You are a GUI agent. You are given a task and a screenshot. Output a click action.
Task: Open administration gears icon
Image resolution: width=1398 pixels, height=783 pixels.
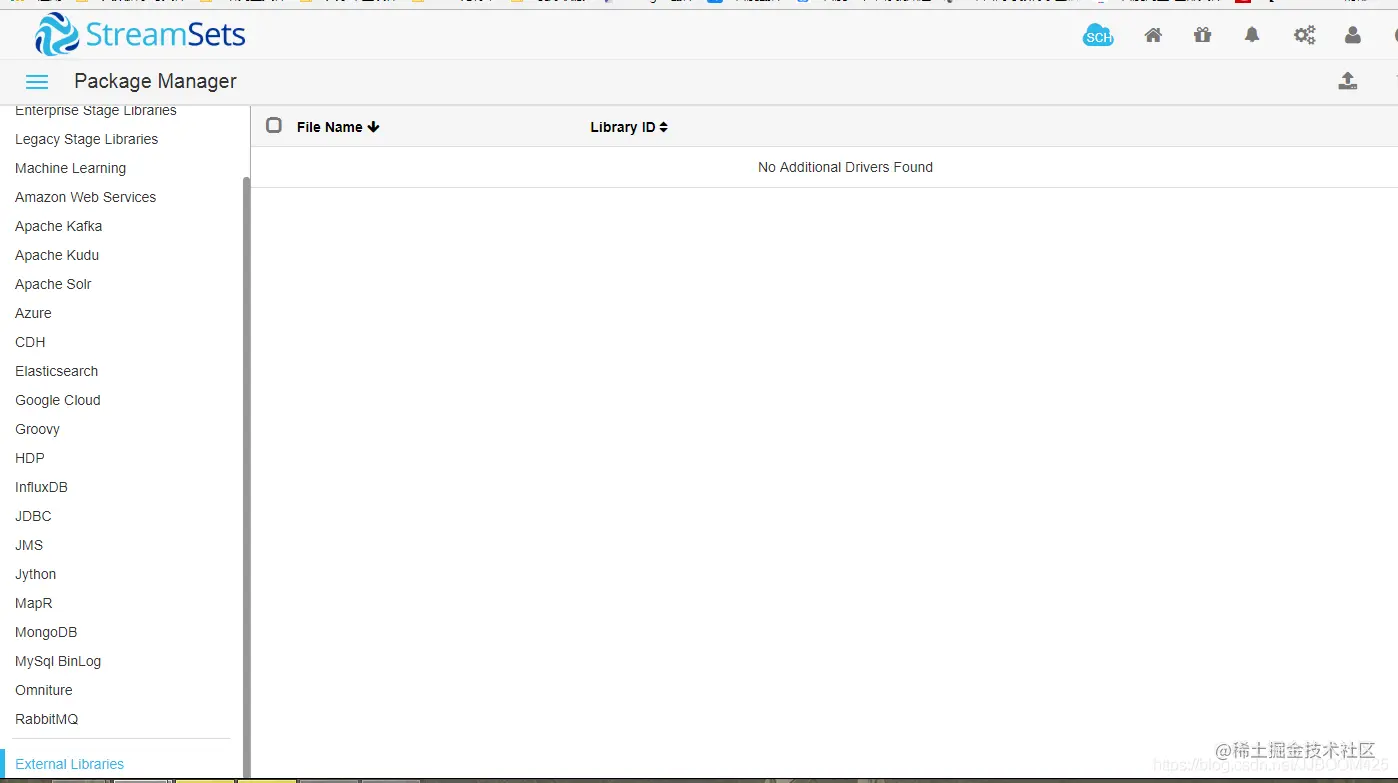point(1305,35)
